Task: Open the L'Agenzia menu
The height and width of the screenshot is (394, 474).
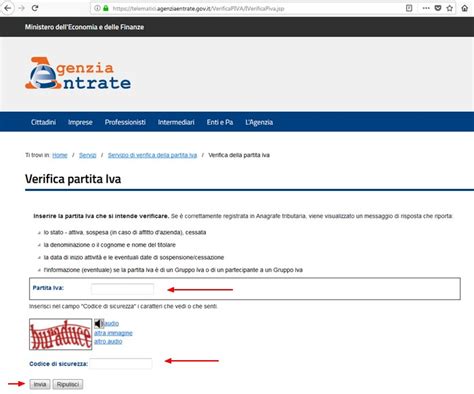Action: (259, 122)
